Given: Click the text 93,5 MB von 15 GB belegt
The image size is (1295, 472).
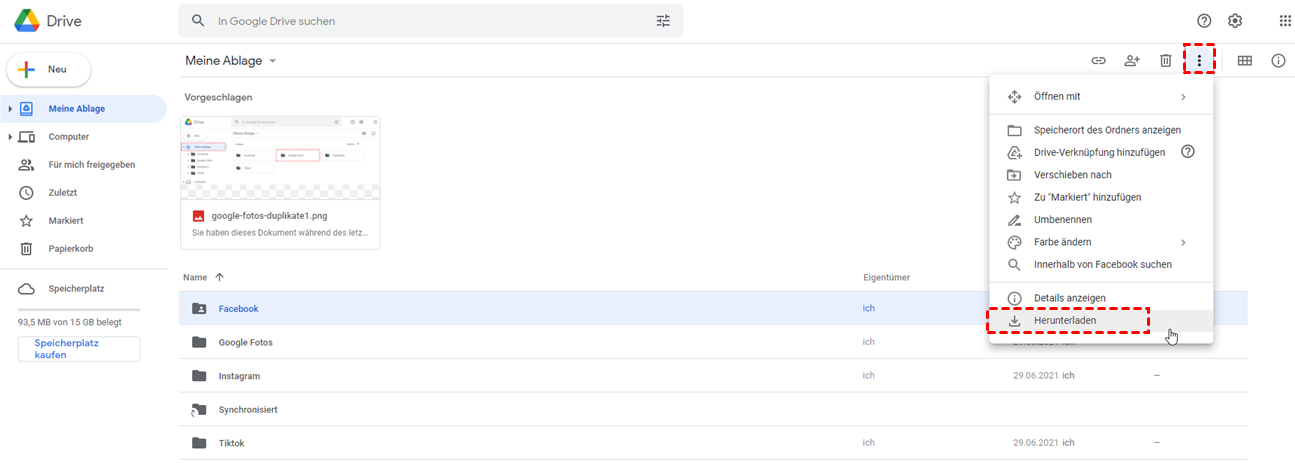Looking at the screenshot, I should pos(70,324).
